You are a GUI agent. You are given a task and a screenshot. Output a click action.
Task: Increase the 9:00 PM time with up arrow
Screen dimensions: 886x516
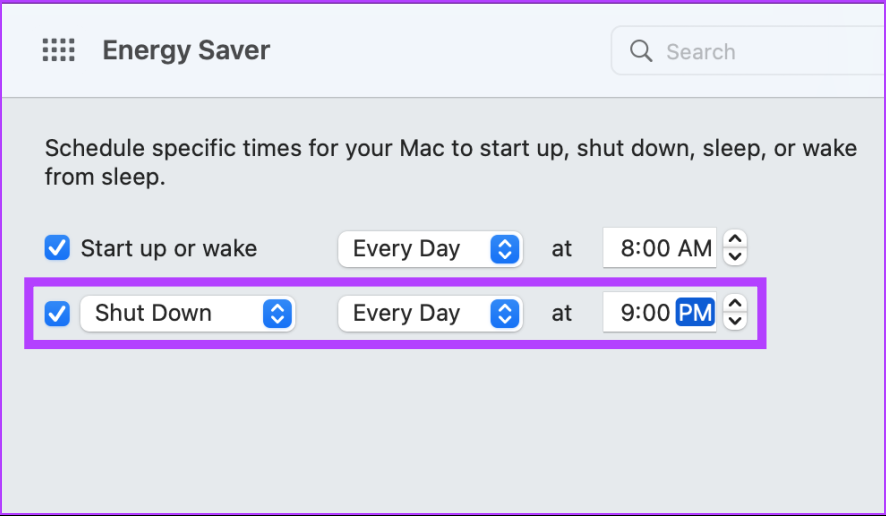click(x=735, y=303)
